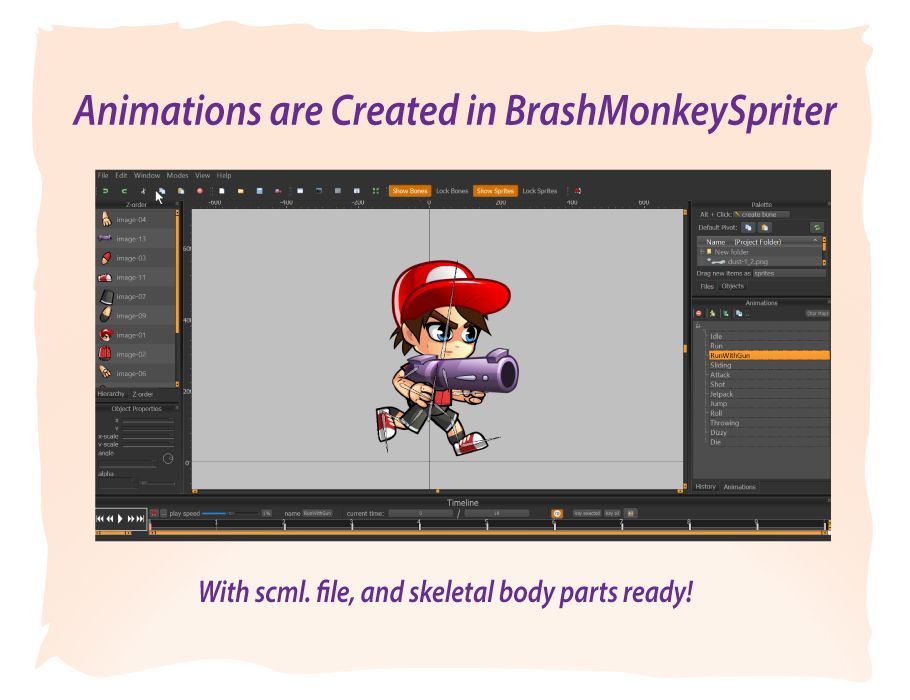Viewport: 910px width, 700px height.
Task: Click the cut icon in toolbar
Action: coord(143,191)
